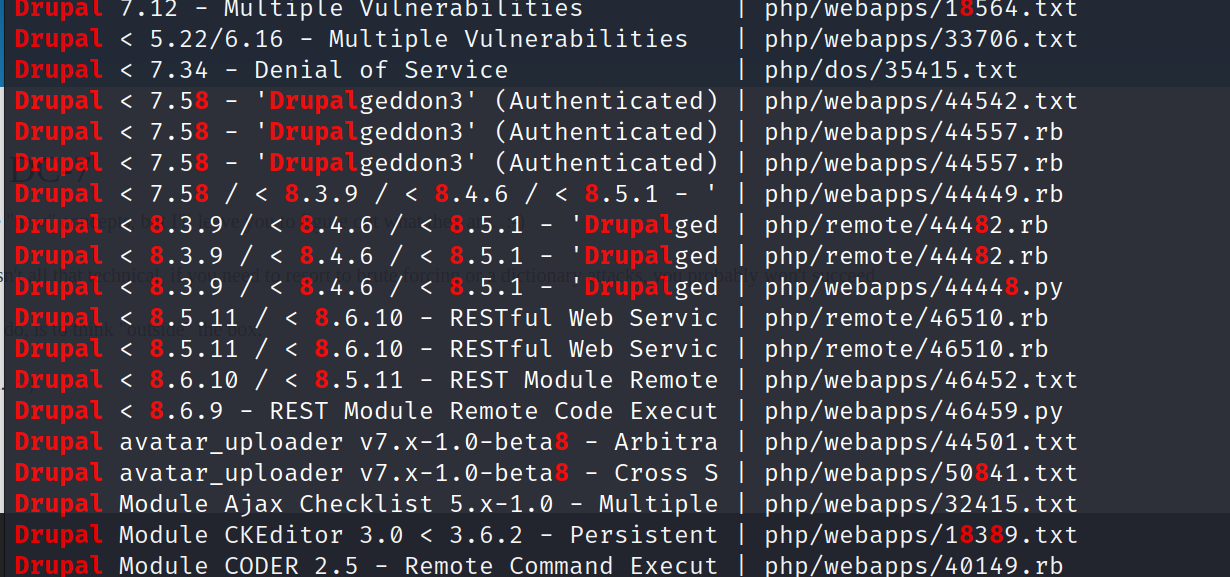Select php/dos/35415.txt path text
This screenshot has width=1230, height=577.
[x=891, y=70]
